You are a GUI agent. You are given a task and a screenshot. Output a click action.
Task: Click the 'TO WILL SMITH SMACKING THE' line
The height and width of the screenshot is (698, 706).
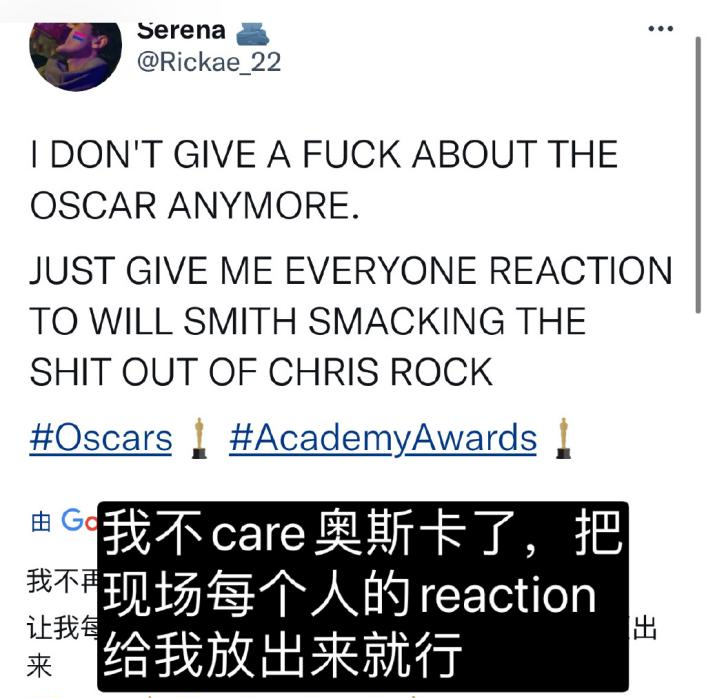(308, 321)
